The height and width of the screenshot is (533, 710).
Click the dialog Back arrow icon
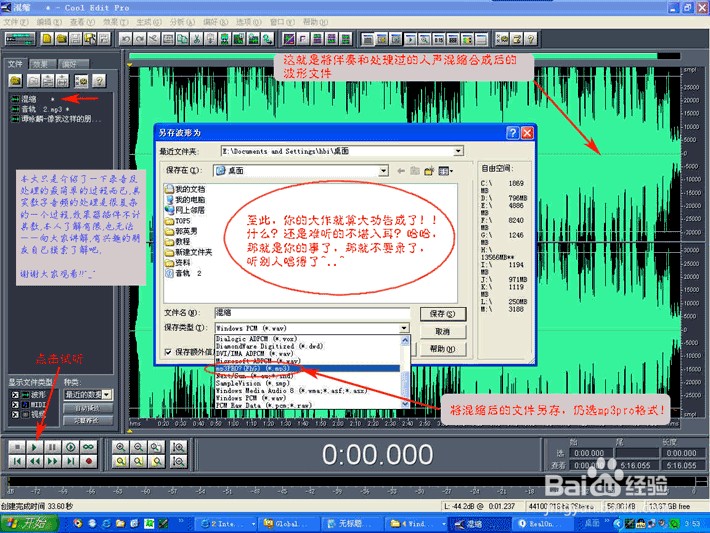coord(401,171)
